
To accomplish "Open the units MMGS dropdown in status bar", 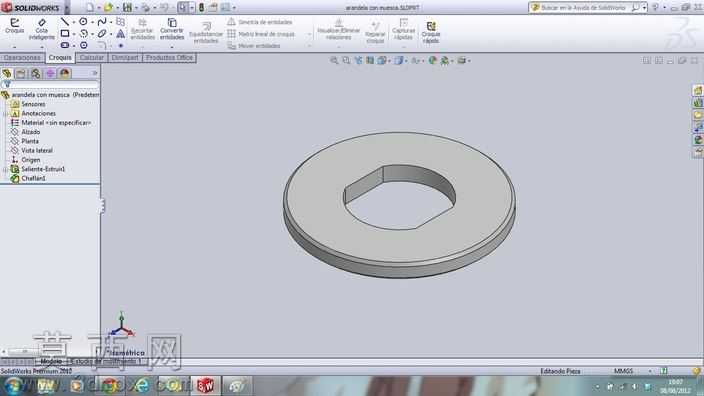I will point(650,371).
